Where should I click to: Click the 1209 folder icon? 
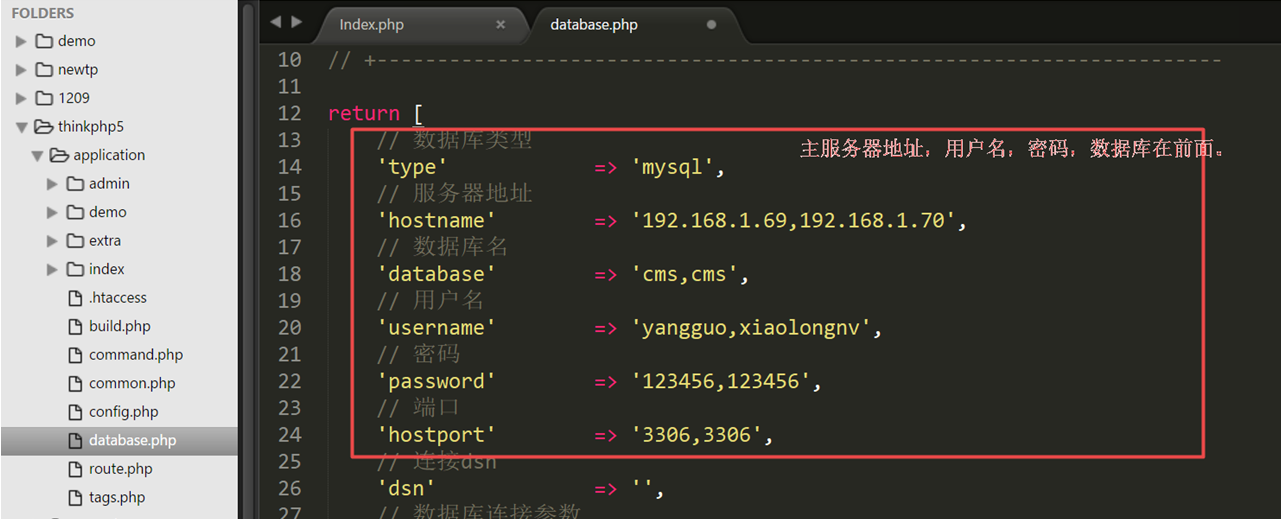(x=43, y=98)
